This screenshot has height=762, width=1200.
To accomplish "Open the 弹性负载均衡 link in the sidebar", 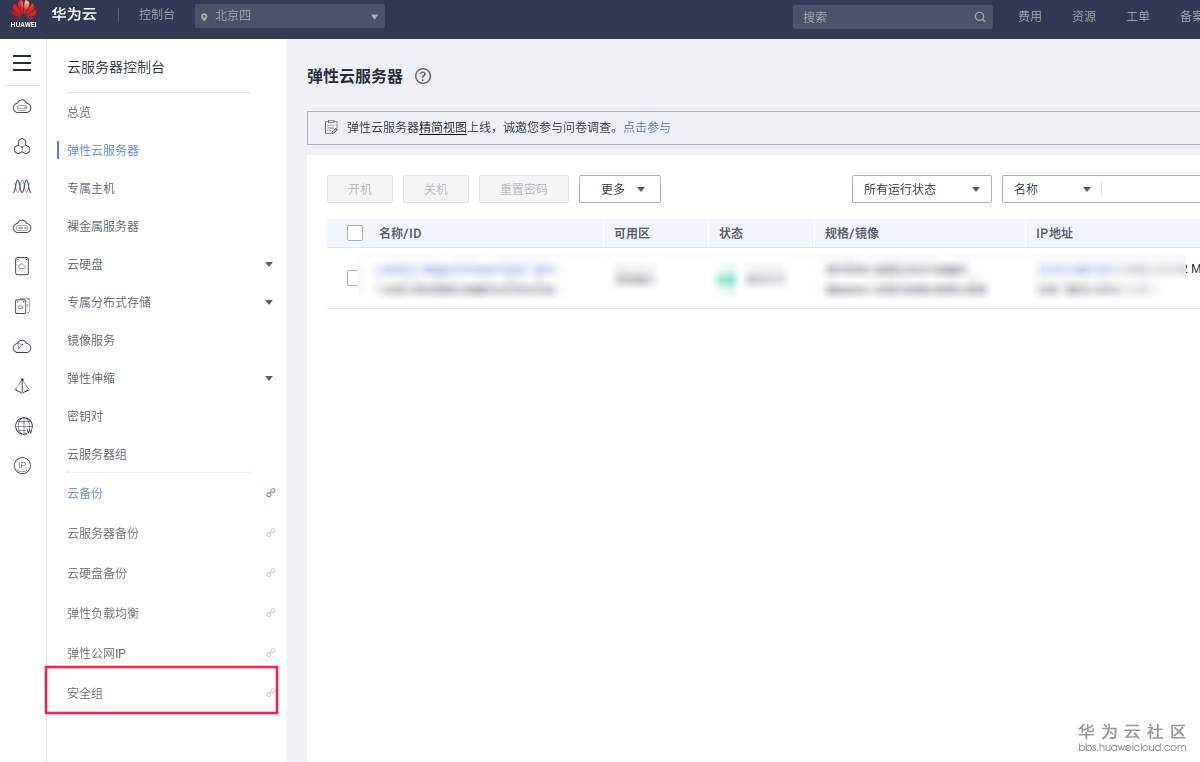I will 103,613.
